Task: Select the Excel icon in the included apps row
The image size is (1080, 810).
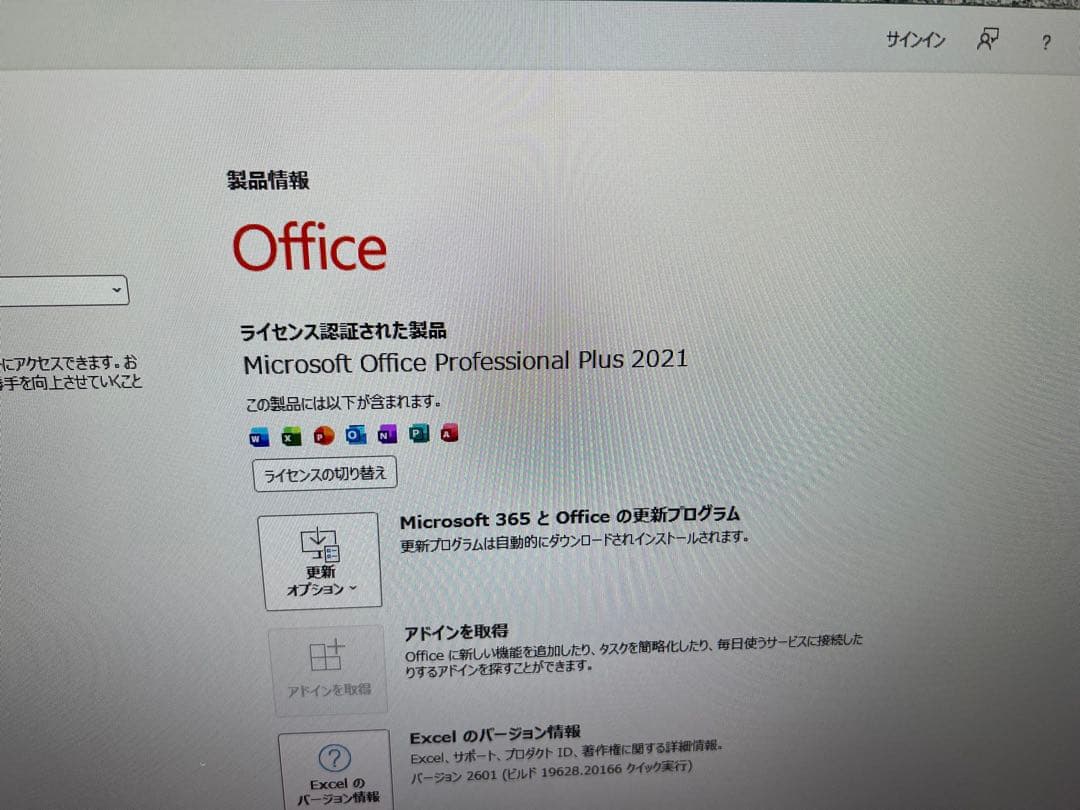Action: coord(289,436)
